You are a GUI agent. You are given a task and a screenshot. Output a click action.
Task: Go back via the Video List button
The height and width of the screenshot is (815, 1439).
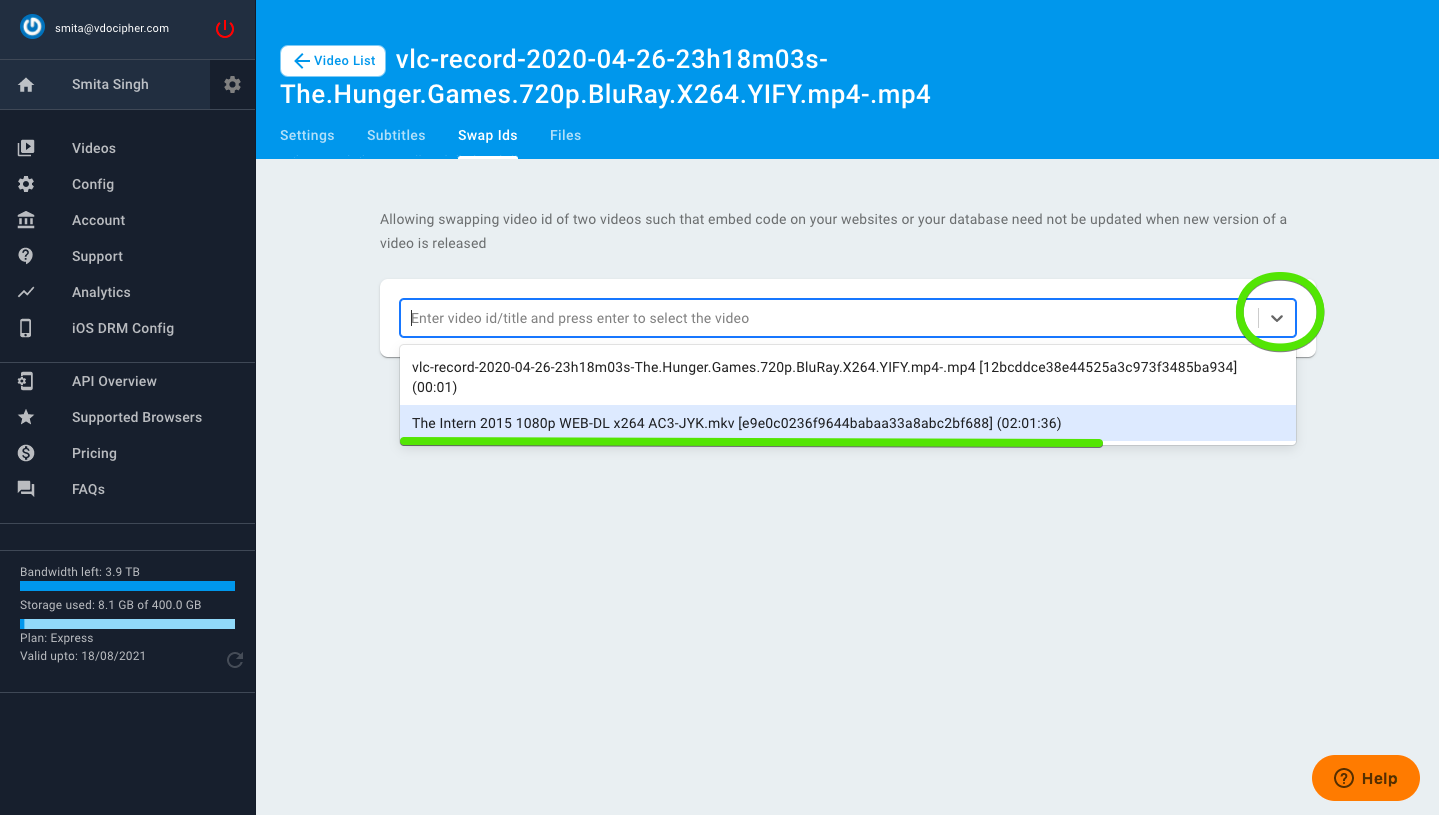334,61
